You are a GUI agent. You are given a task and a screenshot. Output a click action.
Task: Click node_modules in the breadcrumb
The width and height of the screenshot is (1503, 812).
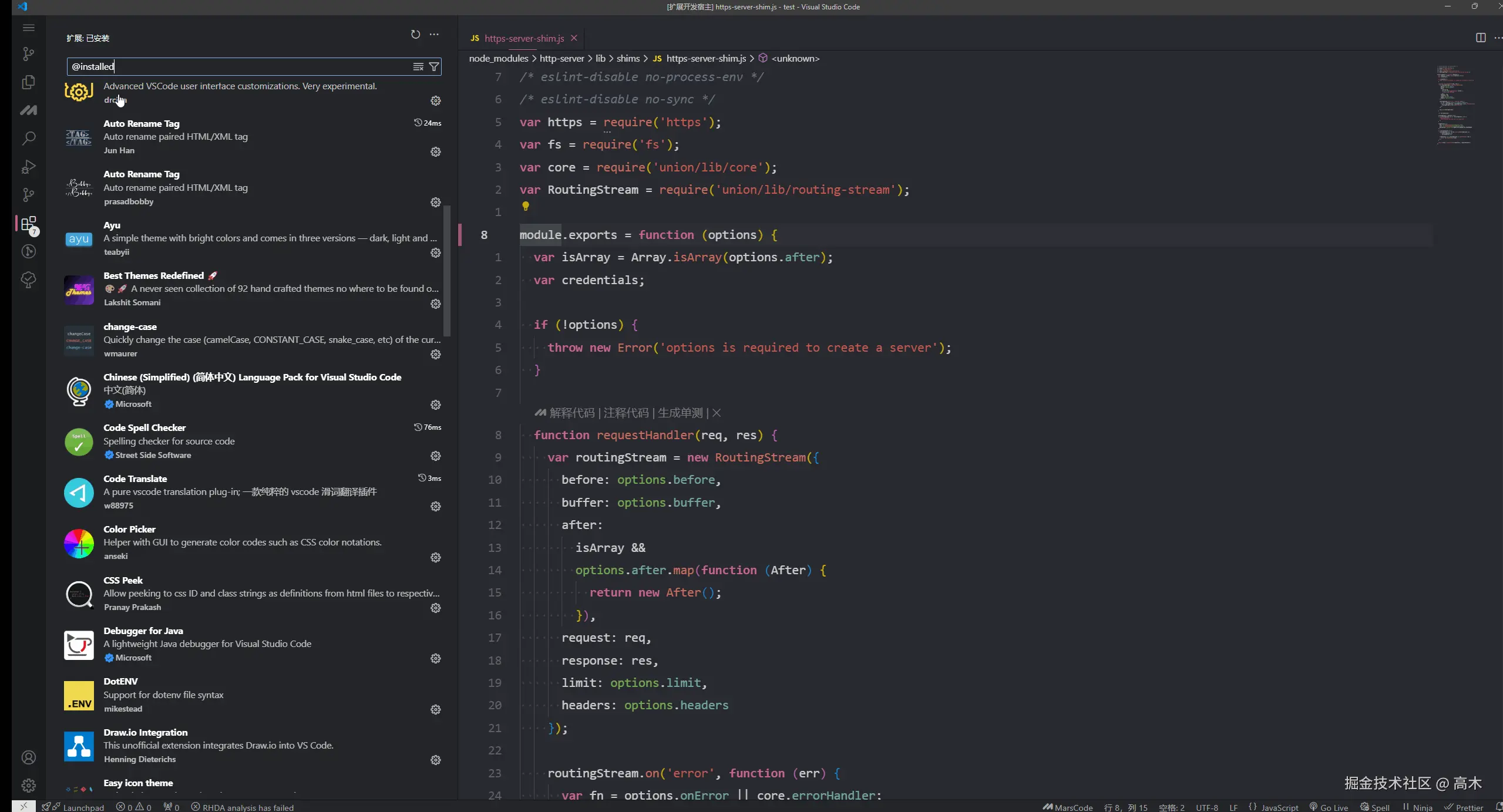pos(499,59)
